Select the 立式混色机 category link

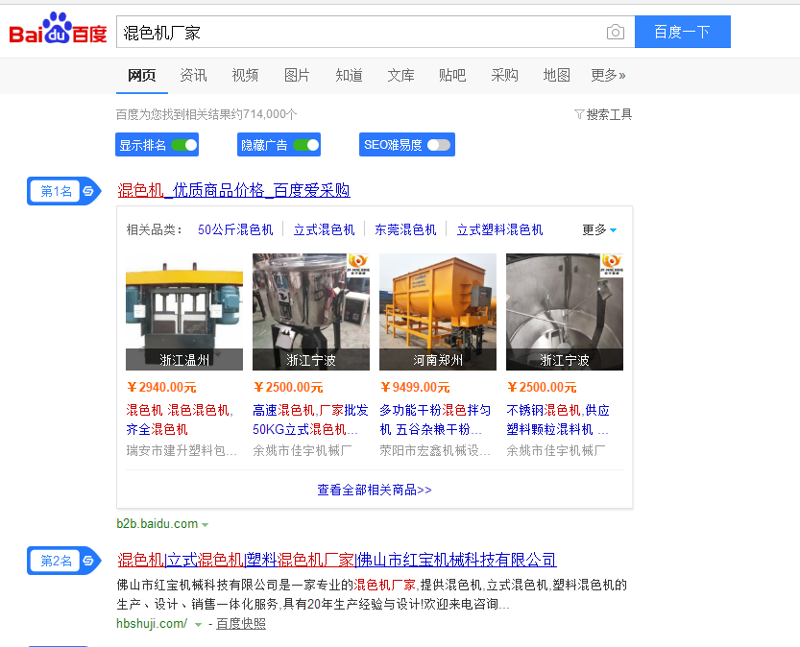[x=324, y=230]
